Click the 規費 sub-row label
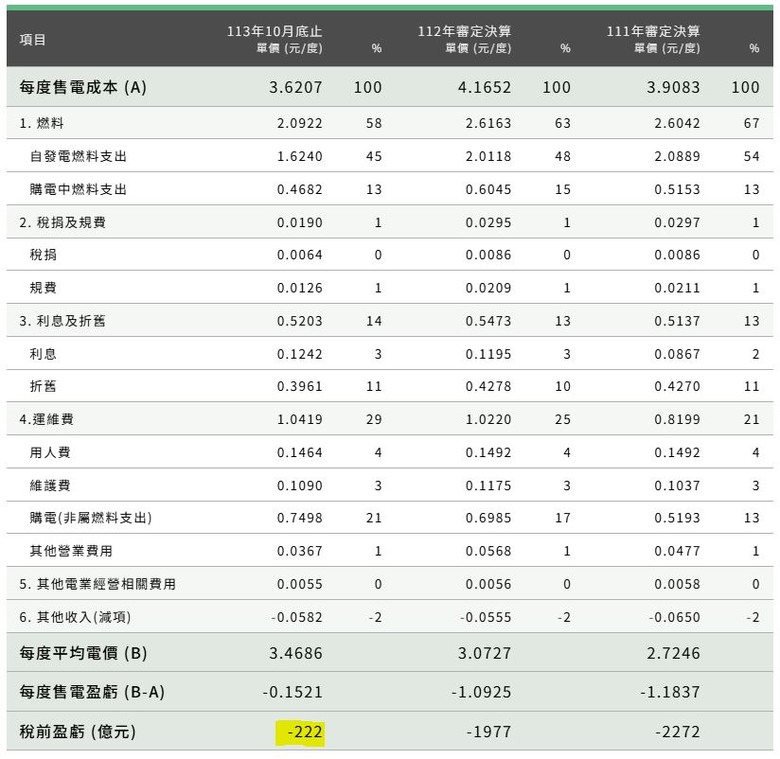 [x=43, y=287]
